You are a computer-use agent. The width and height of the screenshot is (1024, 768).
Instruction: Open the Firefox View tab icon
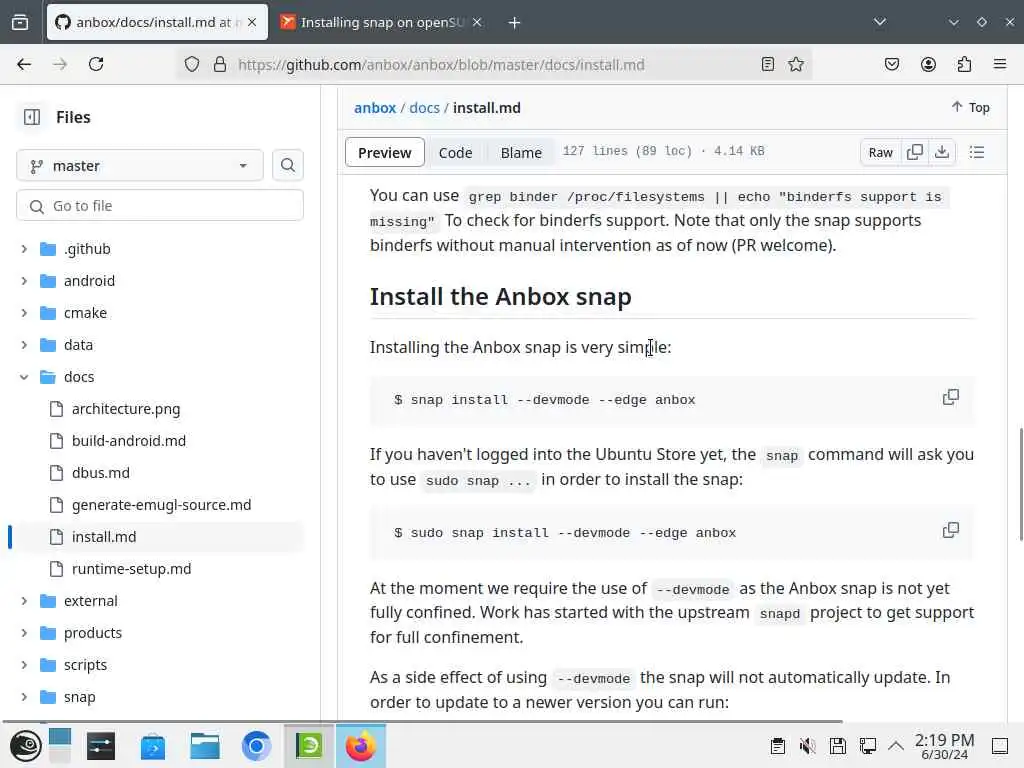pyautogui.click(x=20, y=22)
